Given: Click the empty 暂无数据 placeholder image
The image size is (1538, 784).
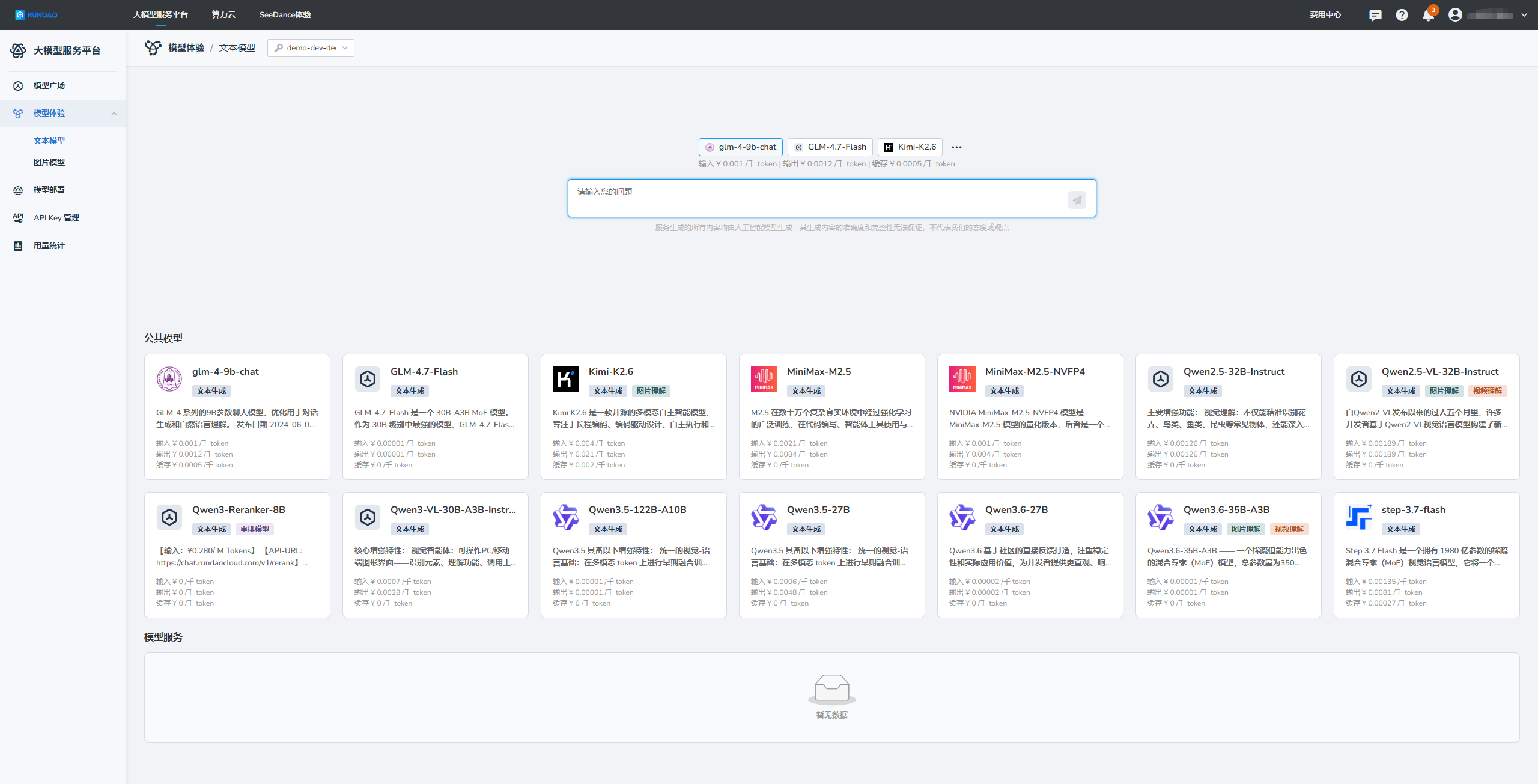Looking at the screenshot, I should [x=832, y=688].
